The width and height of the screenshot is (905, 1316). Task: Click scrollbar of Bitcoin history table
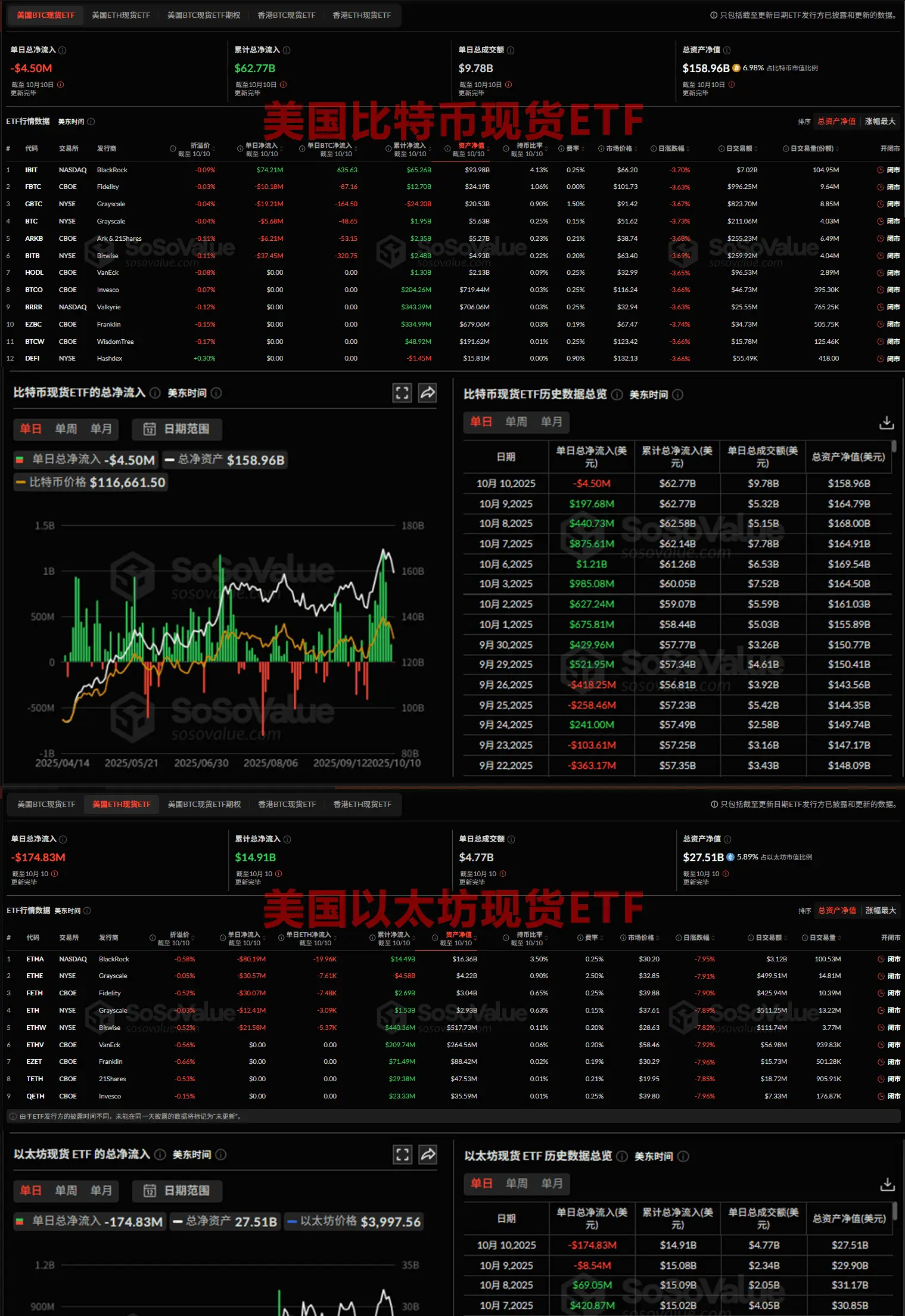[x=894, y=447]
